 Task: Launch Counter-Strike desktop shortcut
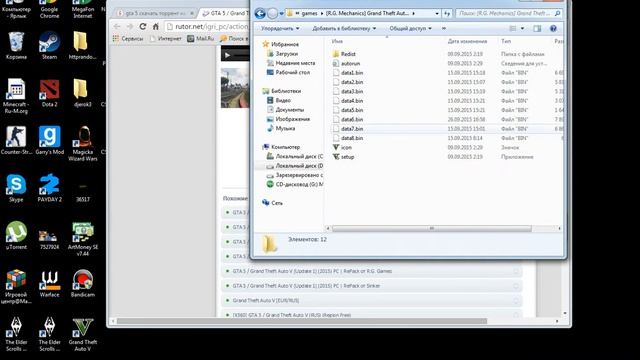16,140
